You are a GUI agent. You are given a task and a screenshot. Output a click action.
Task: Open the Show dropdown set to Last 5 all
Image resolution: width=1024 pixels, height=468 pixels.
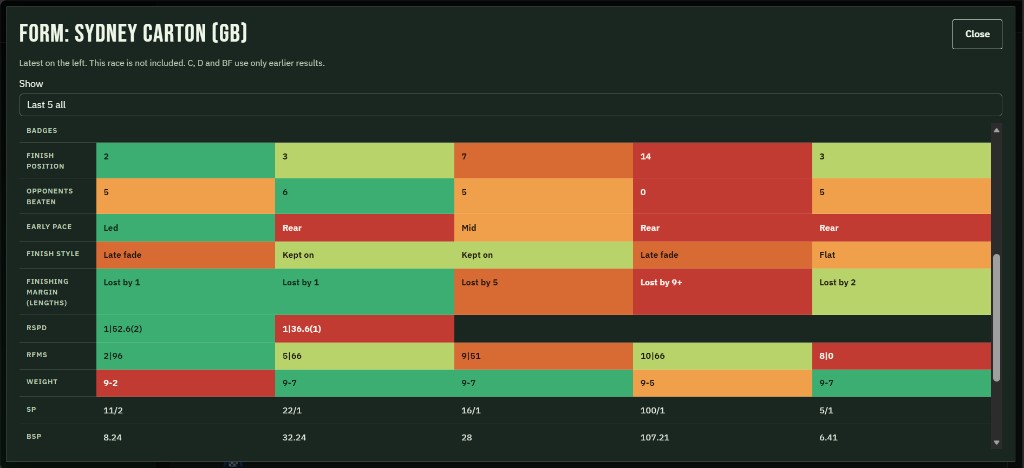coord(510,104)
